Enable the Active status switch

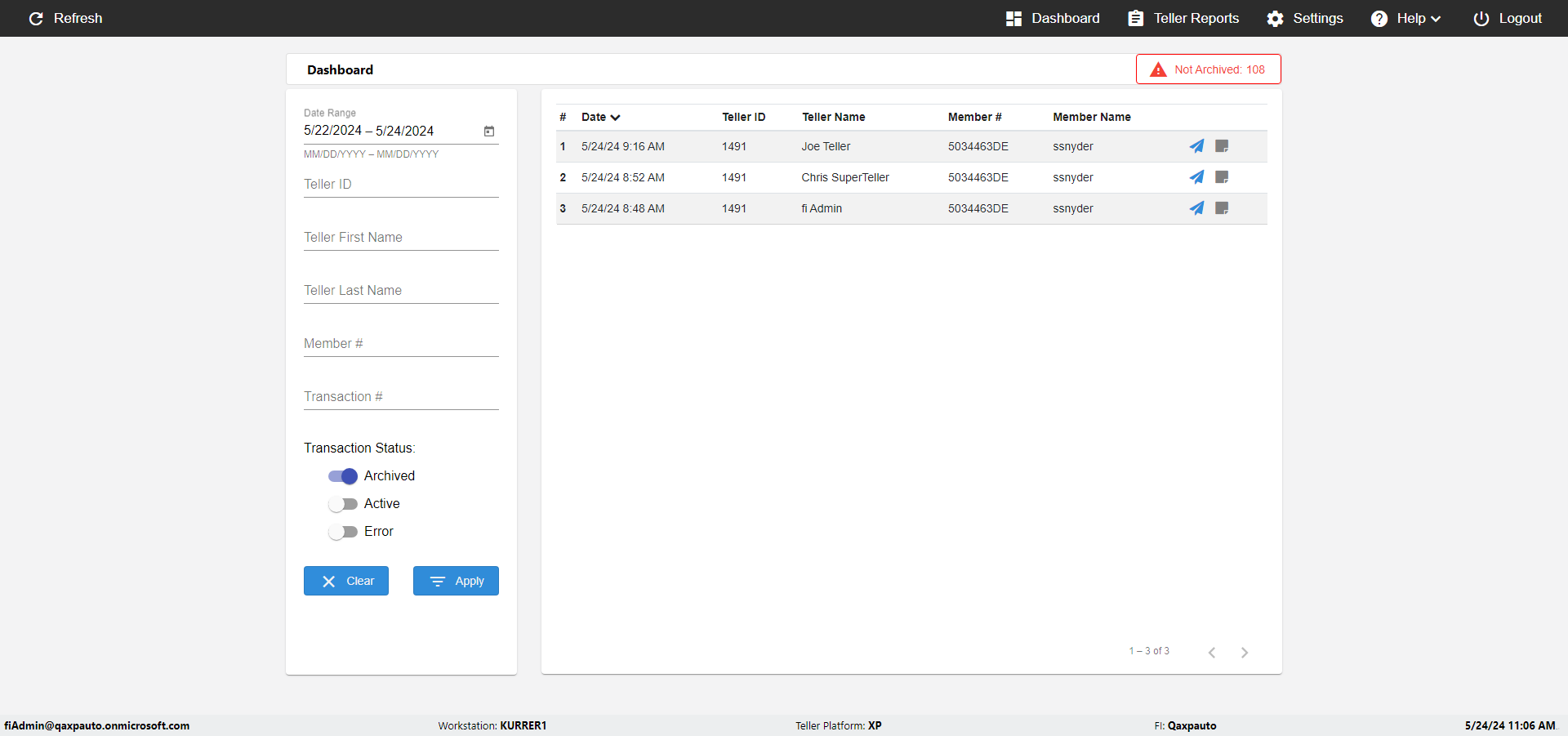(x=343, y=504)
